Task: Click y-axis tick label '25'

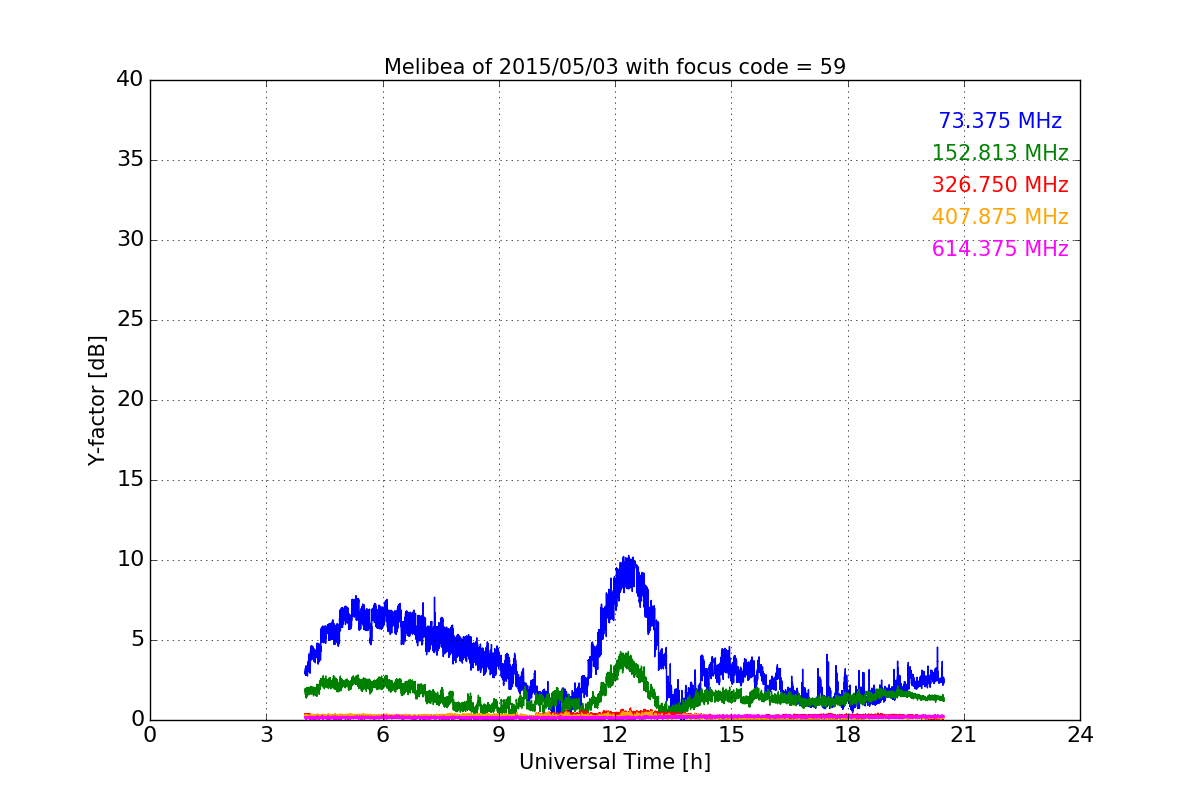Action: pyautogui.click(x=130, y=320)
